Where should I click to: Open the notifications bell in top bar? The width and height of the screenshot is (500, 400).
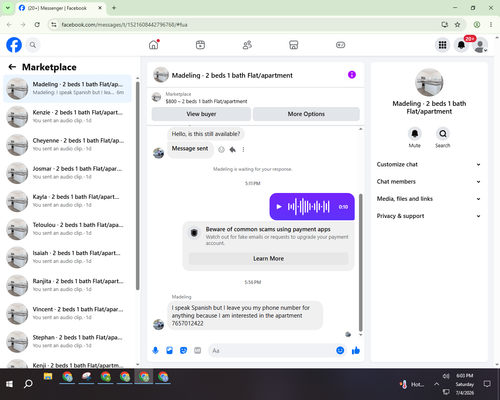coord(461,45)
